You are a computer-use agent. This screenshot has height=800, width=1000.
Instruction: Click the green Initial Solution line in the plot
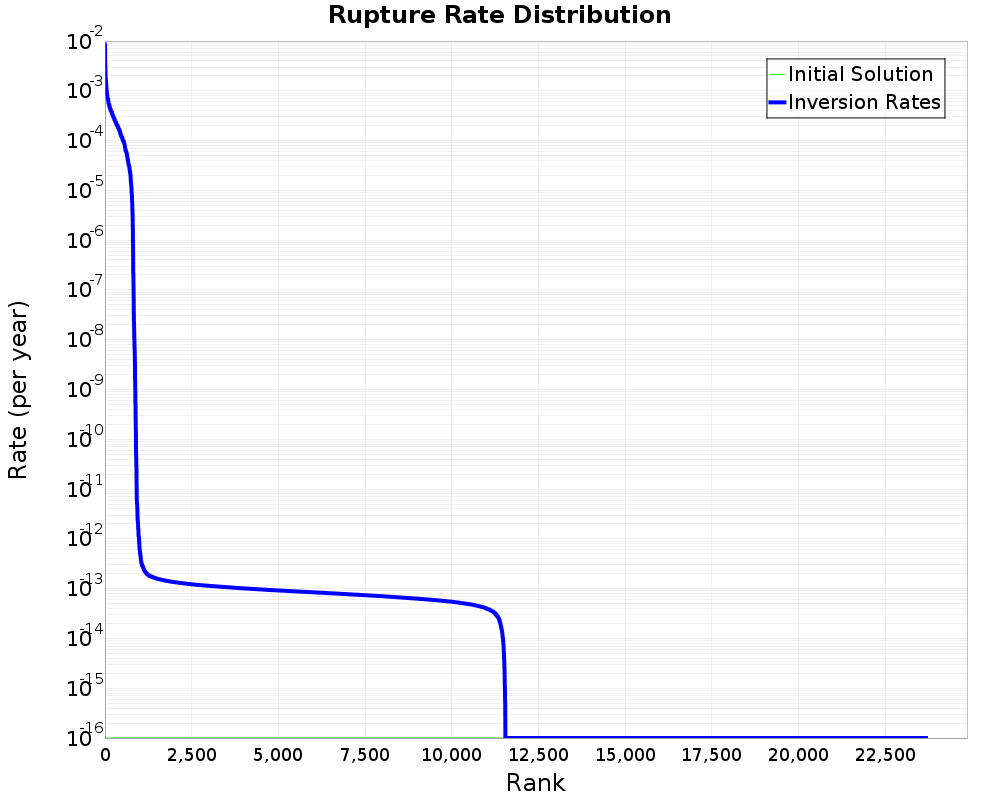pyautogui.click(x=306, y=738)
